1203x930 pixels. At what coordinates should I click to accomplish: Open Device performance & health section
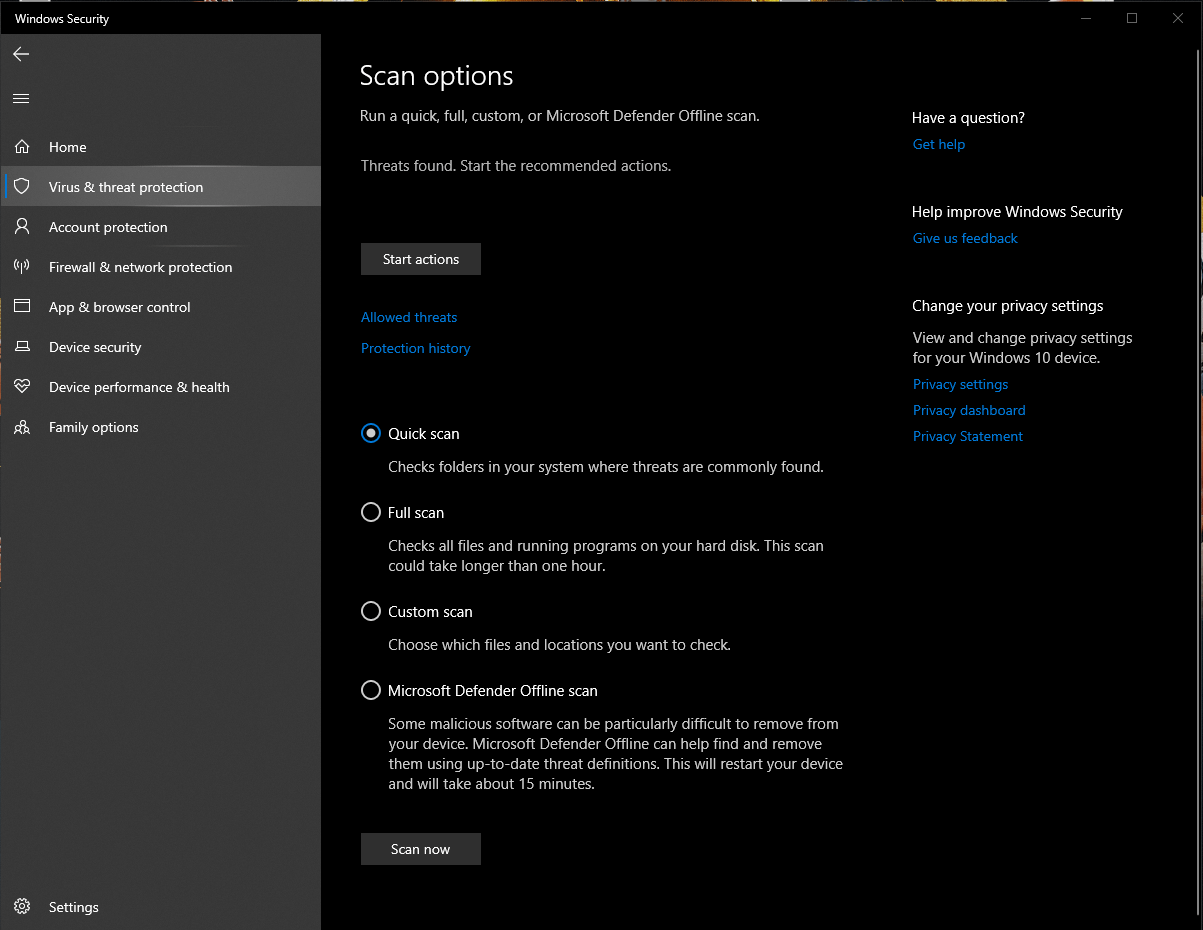(161, 387)
